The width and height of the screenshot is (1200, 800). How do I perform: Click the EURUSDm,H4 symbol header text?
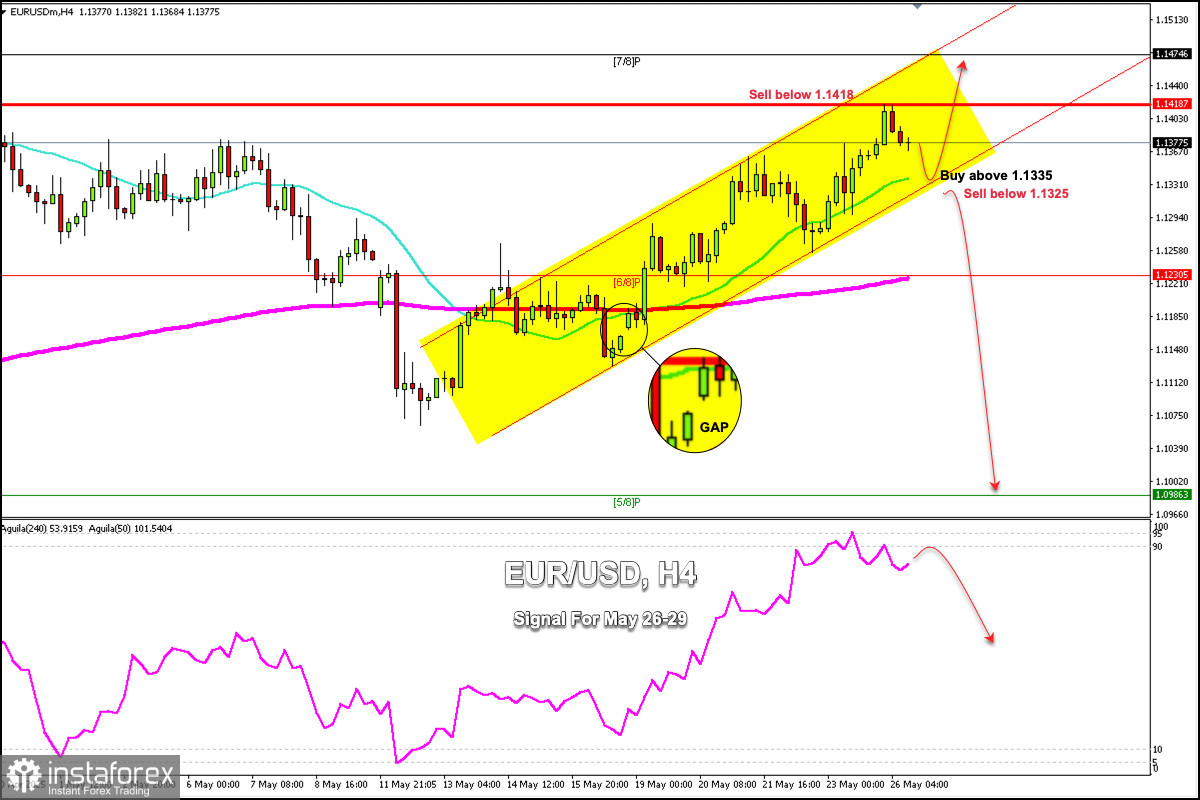pos(42,12)
